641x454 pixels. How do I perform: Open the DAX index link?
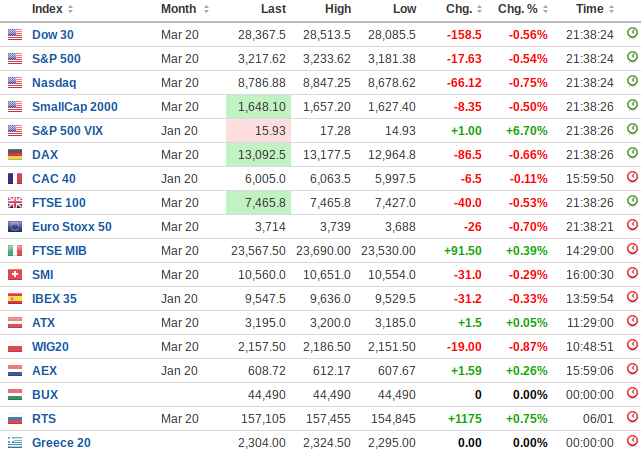[x=45, y=155]
